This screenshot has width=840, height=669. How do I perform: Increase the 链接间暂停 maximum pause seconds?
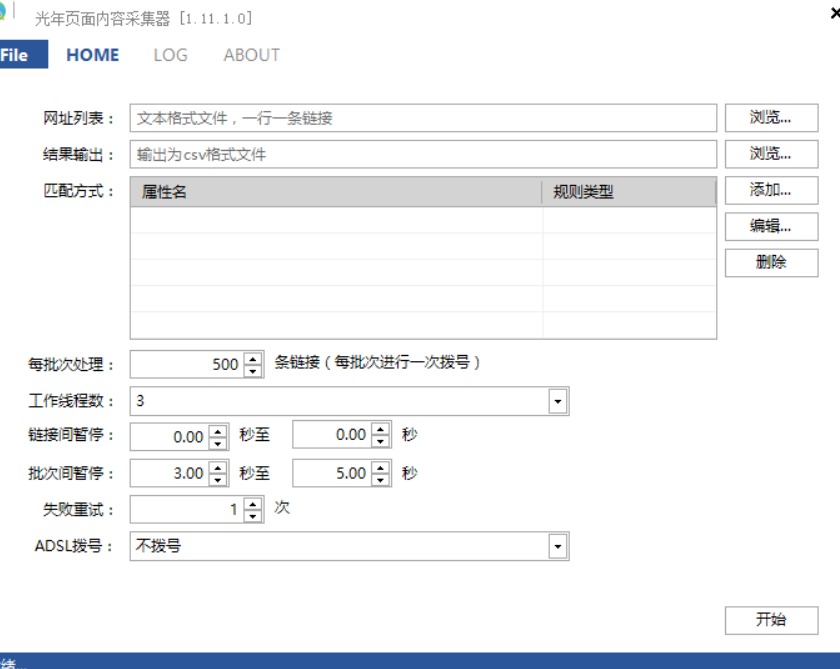(378, 430)
